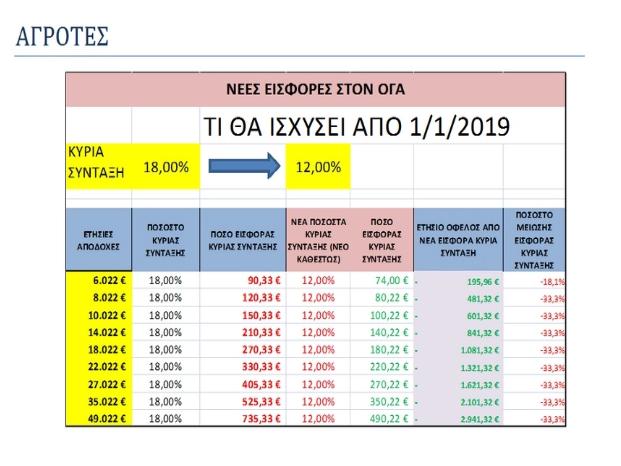Click the 6.022 € annual earnings cell
621x466 pixels.
coord(98,282)
